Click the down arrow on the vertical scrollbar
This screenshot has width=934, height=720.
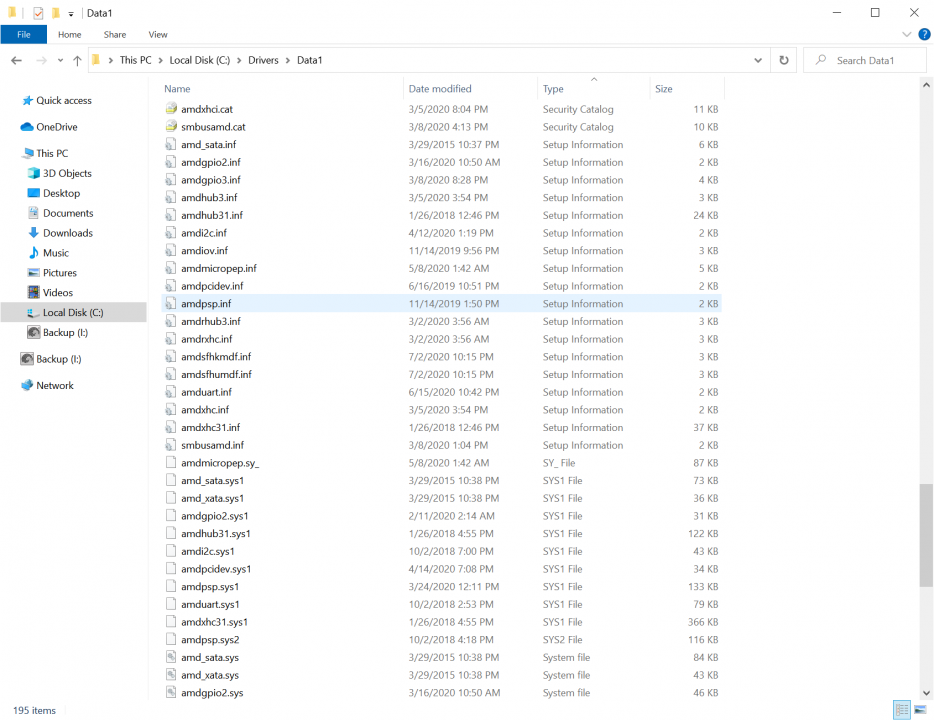tap(925, 691)
